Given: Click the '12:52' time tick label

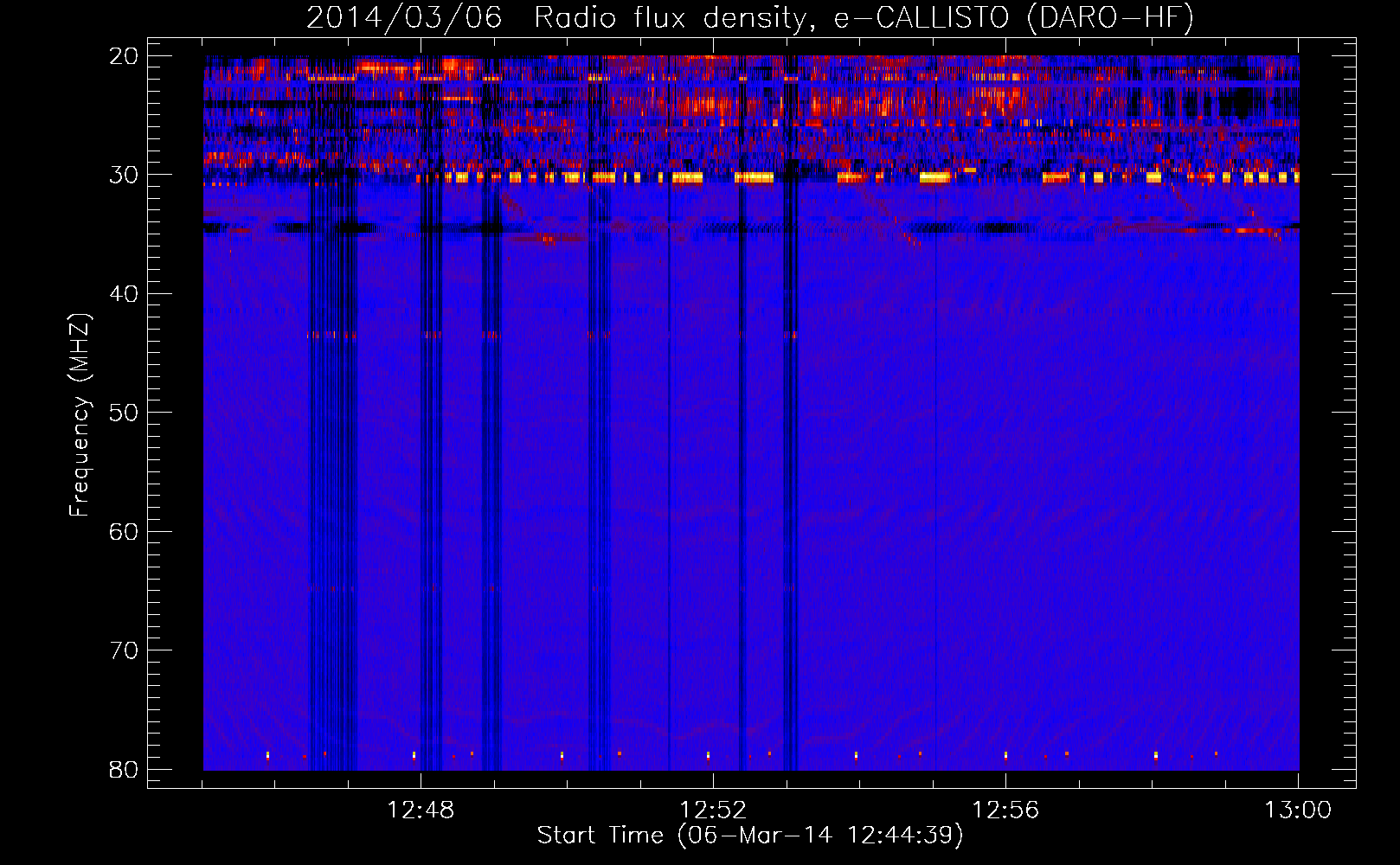Looking at the screenshot, I should point(713,811).
